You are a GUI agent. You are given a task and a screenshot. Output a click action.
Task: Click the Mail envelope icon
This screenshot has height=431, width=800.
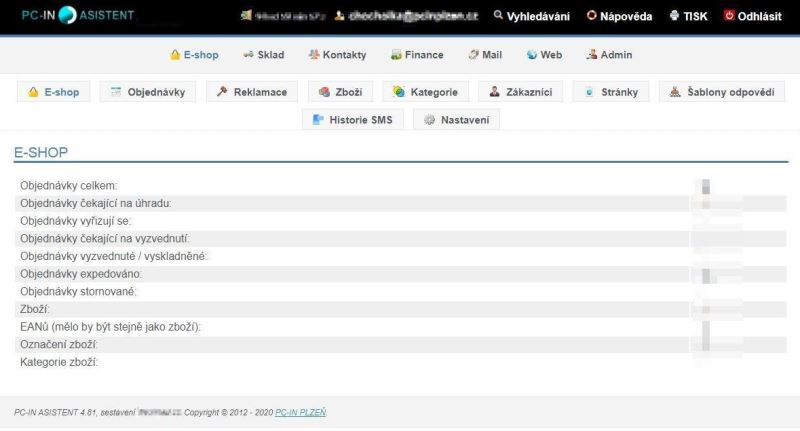point(473,55)
